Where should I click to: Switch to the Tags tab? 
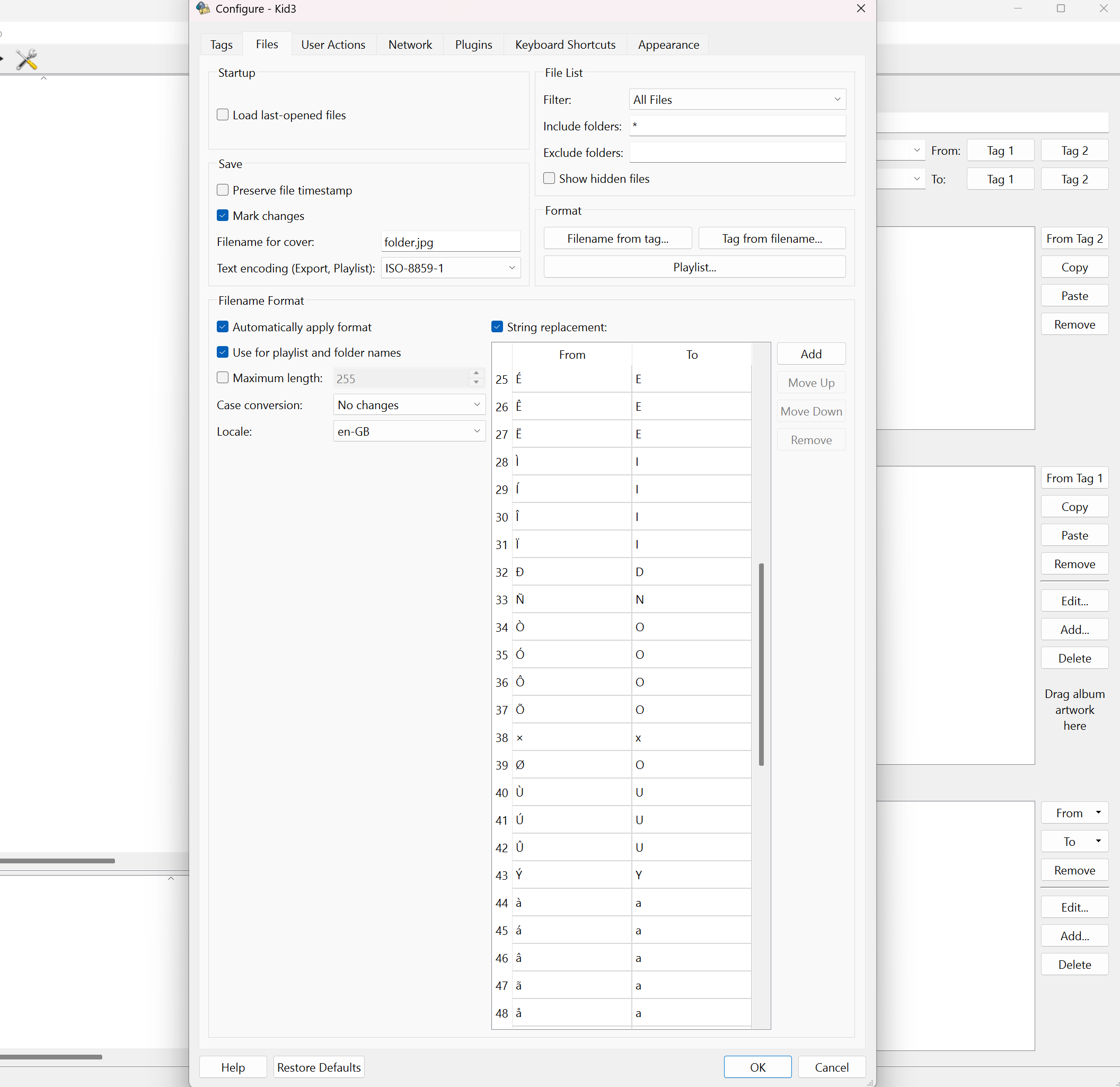(x=221, y=45)
